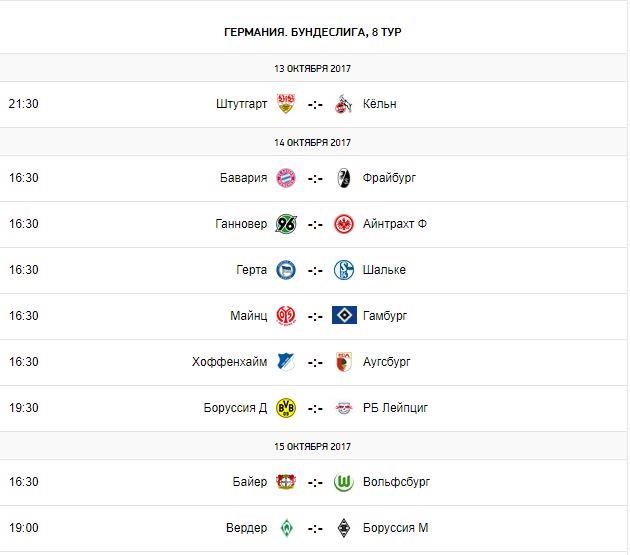Click the Stuttgart club crest icon
Viewport: 630px width, 555px height.
click(286, 104)
